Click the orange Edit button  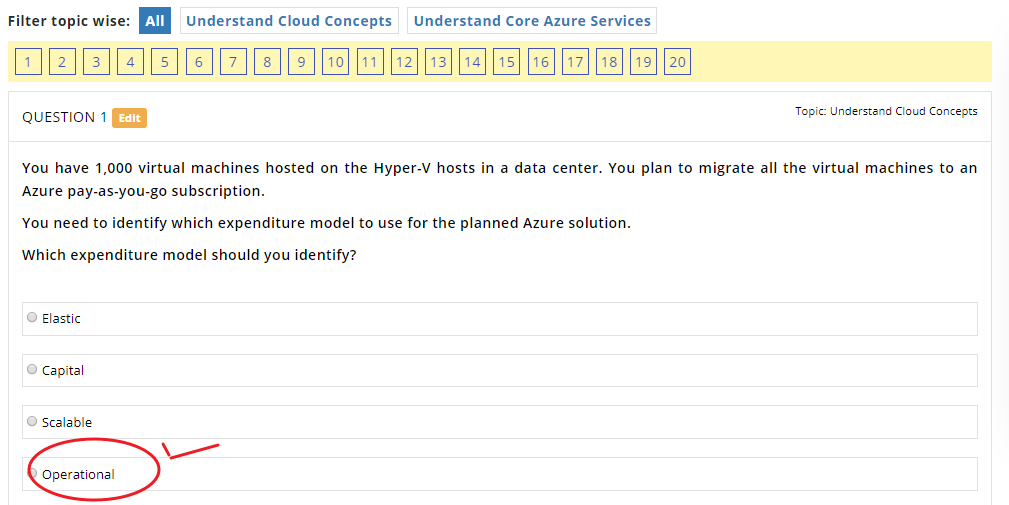point(129,118)
